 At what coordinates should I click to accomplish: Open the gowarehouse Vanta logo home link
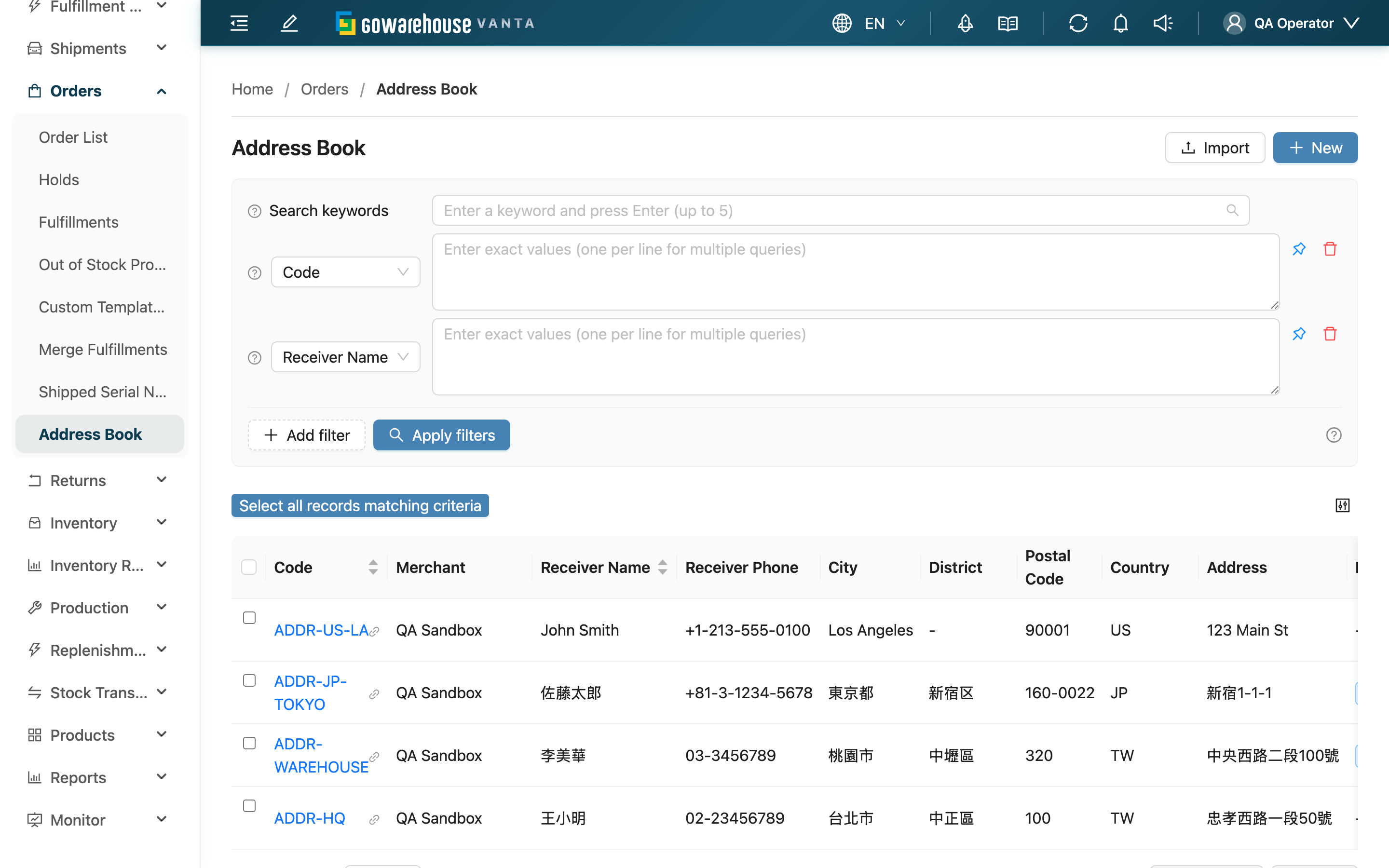point(435,24)
